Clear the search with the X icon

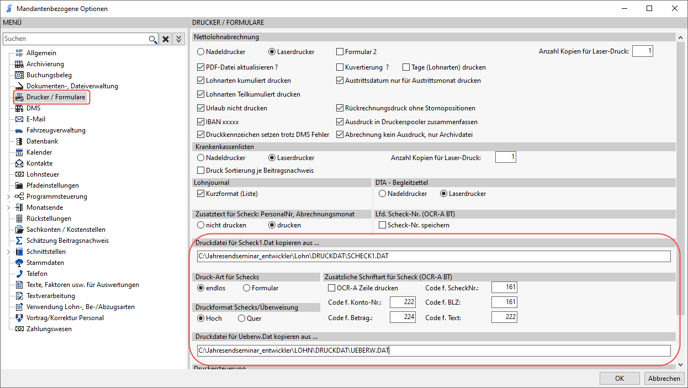(x=165, y=39)
